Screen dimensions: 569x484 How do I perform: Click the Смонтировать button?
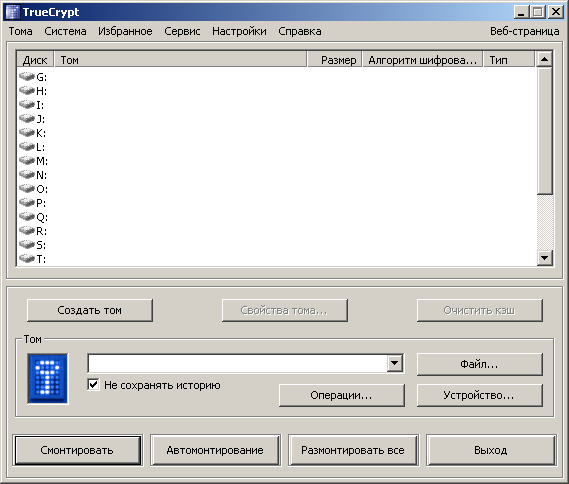click(77, 450)
